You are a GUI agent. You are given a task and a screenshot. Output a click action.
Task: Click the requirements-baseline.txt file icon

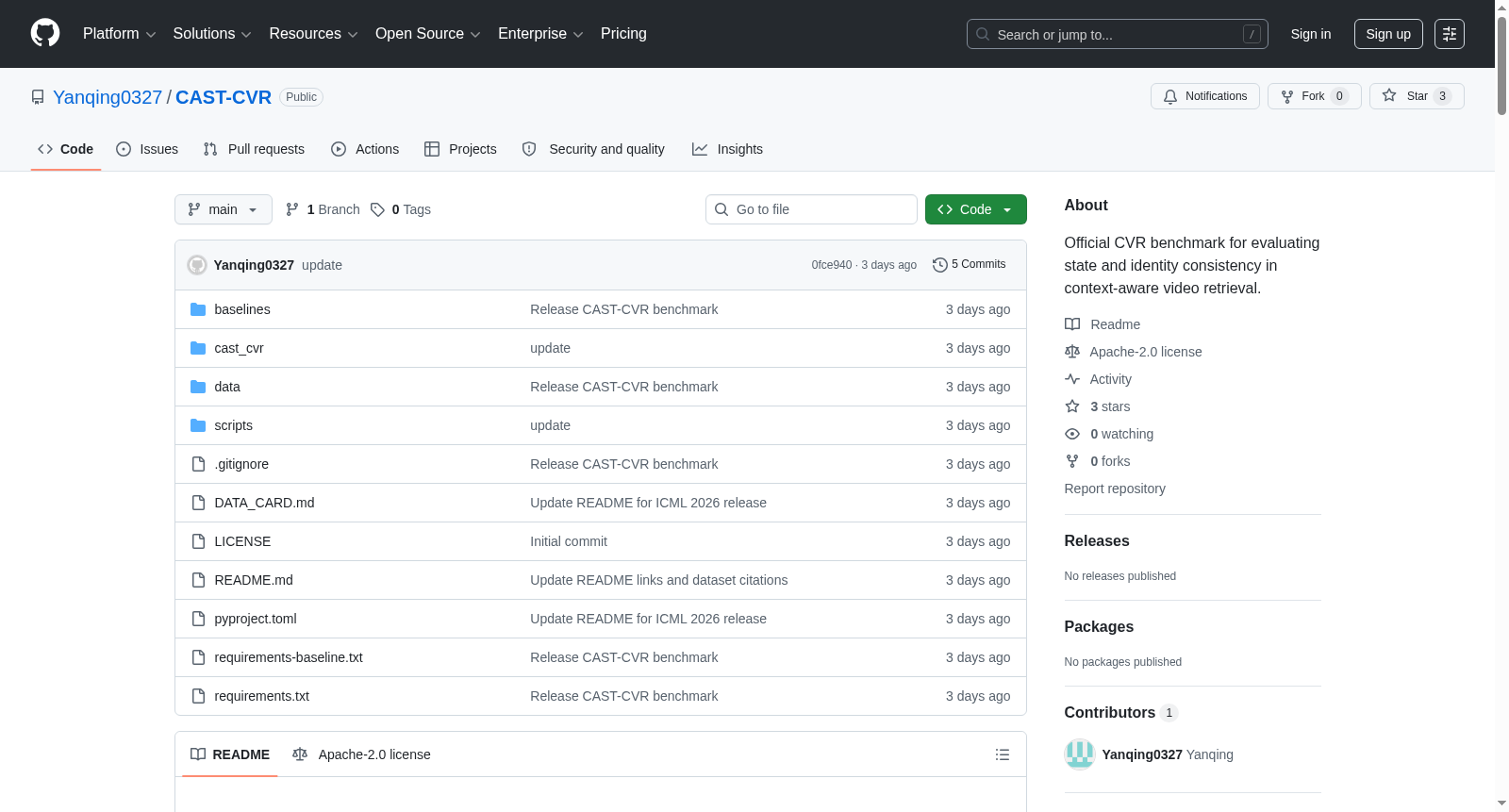click(198, 657)
